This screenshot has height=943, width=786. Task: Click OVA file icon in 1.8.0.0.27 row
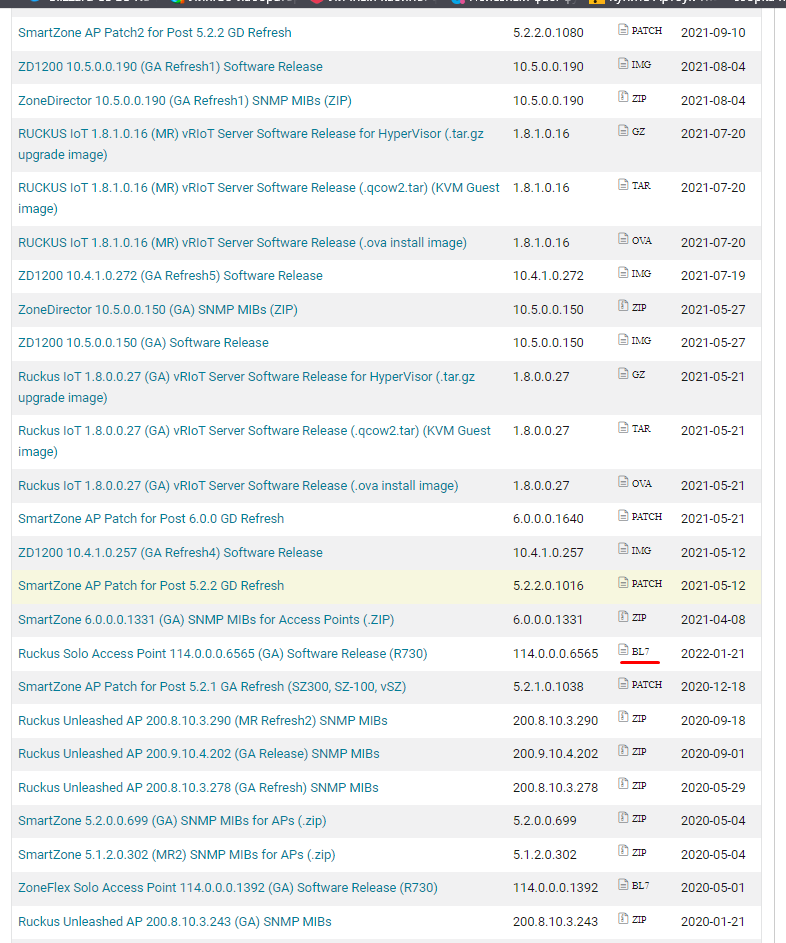coord(623,482)
